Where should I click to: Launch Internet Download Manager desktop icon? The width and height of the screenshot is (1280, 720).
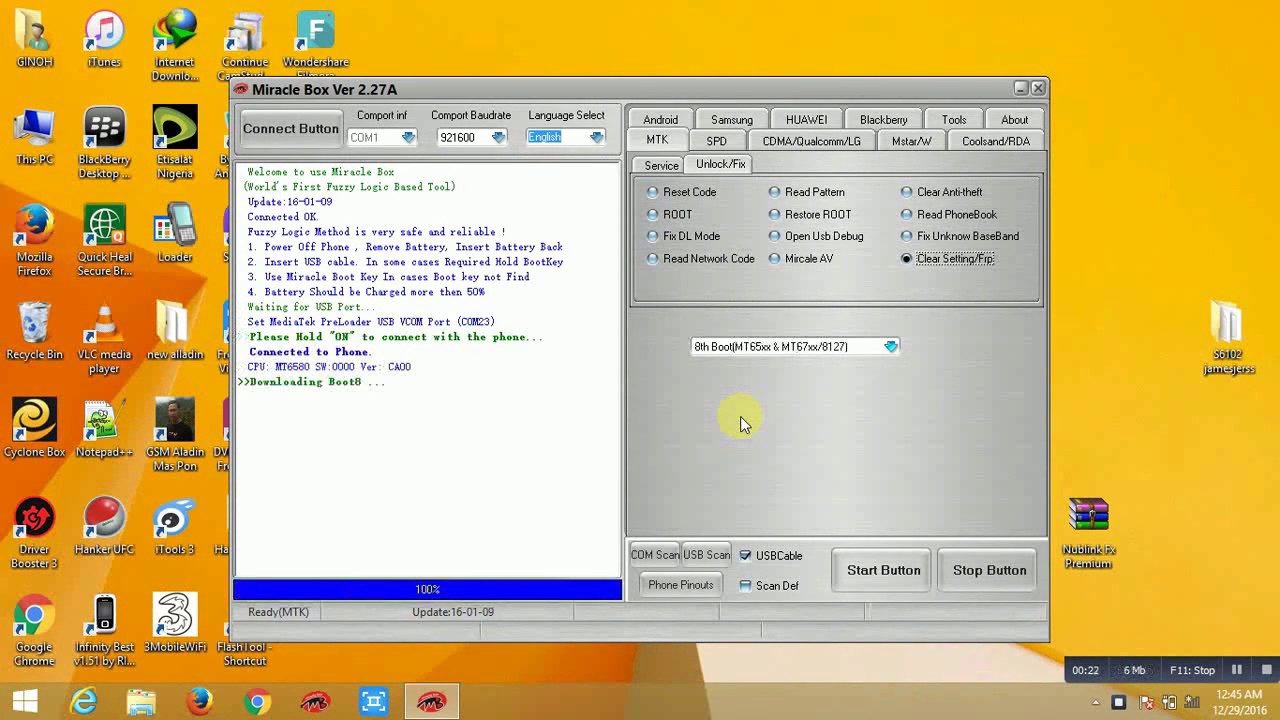point(175,46)
